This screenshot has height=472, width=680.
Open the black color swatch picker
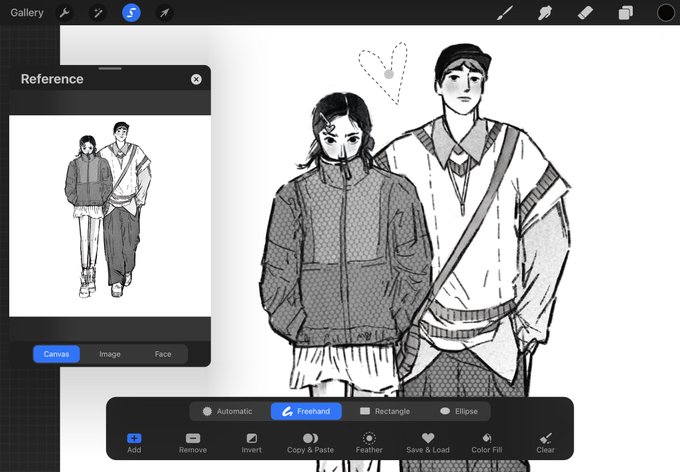click(666, 13)
